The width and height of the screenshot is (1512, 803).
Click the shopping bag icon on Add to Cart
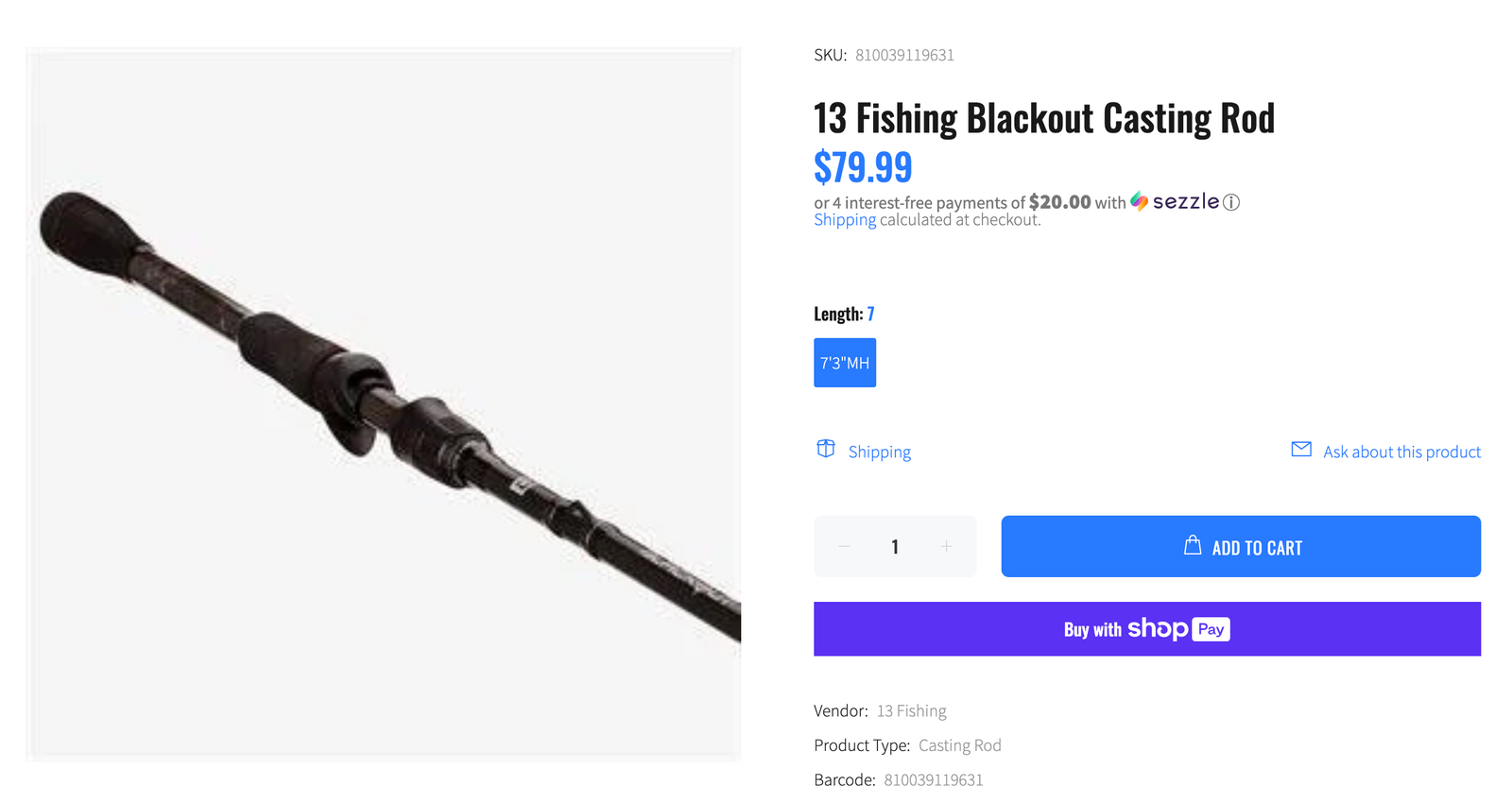click(x=1193, y=545)
